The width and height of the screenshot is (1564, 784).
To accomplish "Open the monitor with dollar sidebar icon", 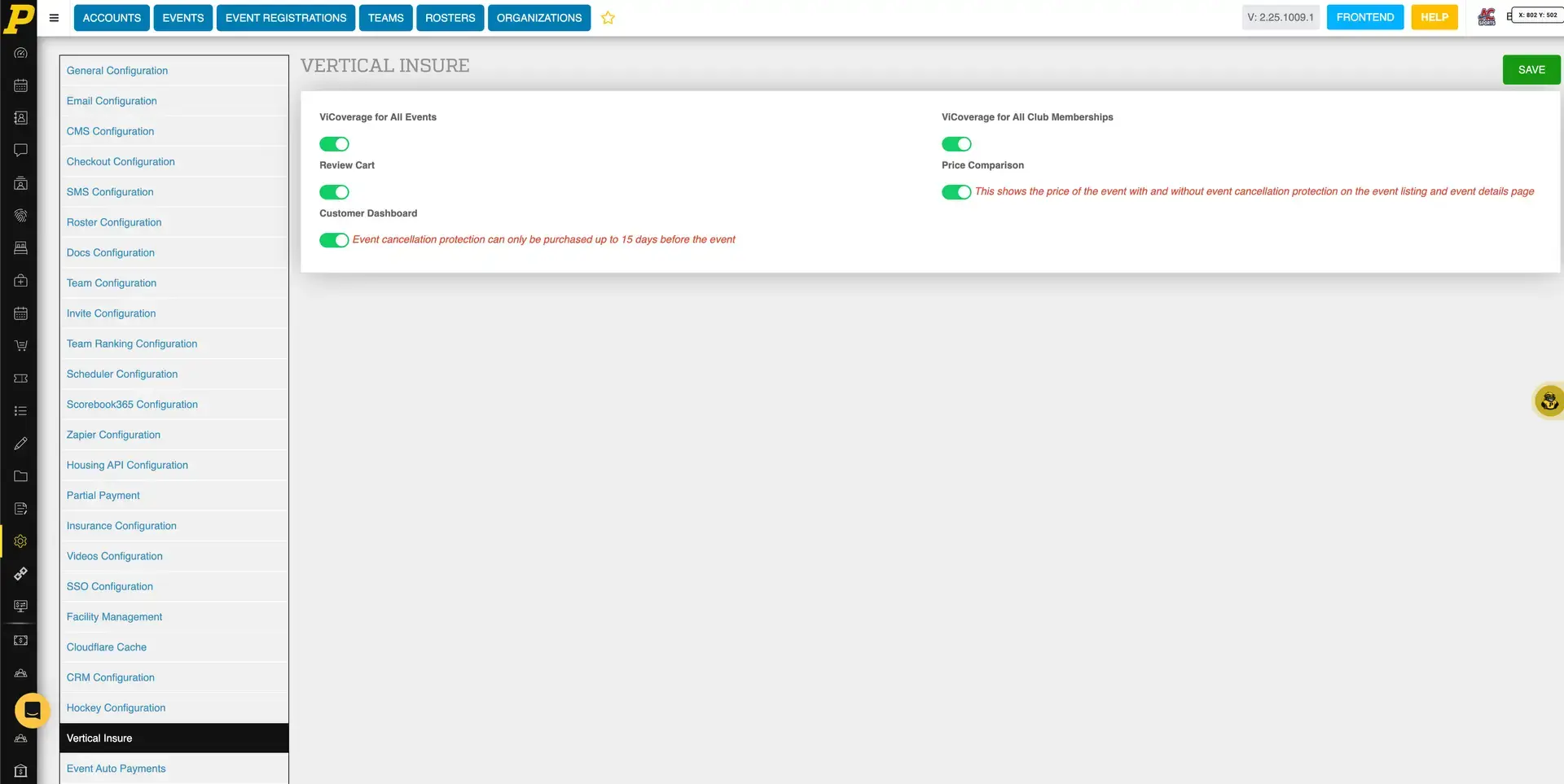I will click(x=20, y=607).
